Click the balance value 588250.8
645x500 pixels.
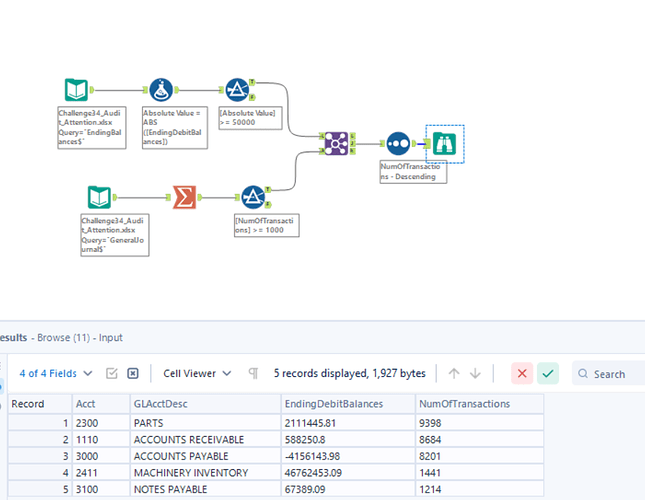point(348,440)
